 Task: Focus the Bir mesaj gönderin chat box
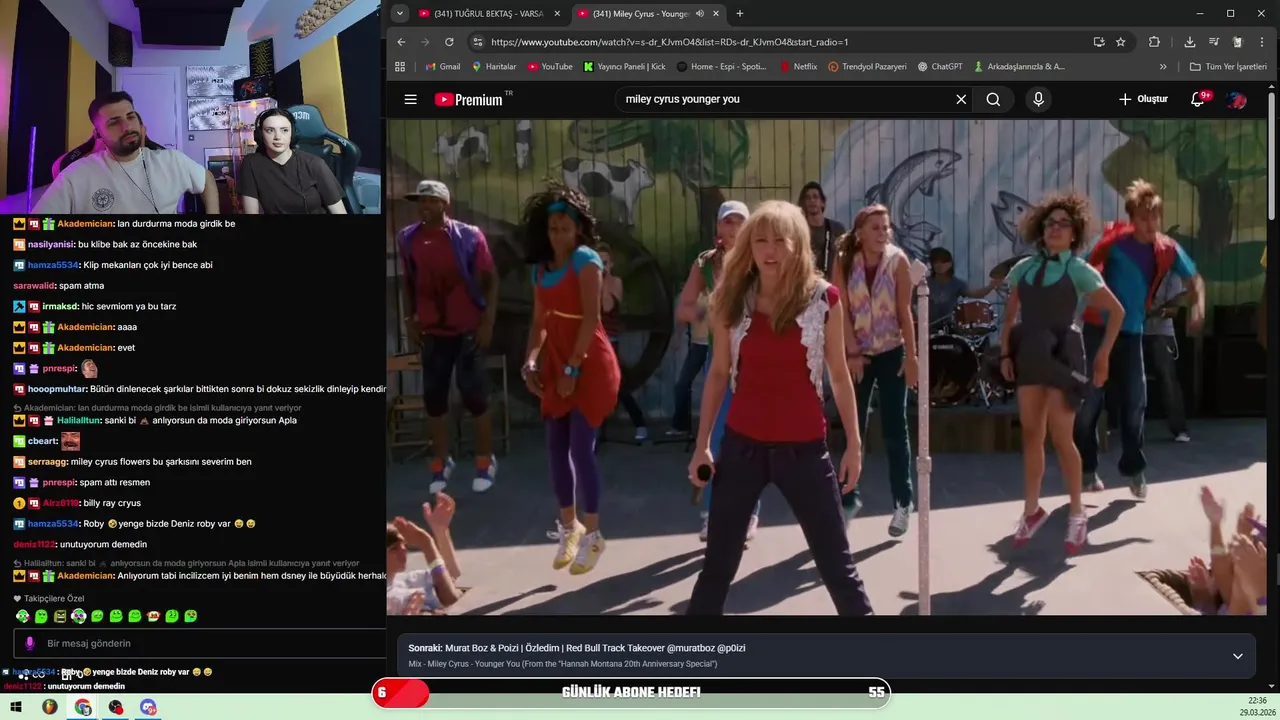tap(199, 643)
